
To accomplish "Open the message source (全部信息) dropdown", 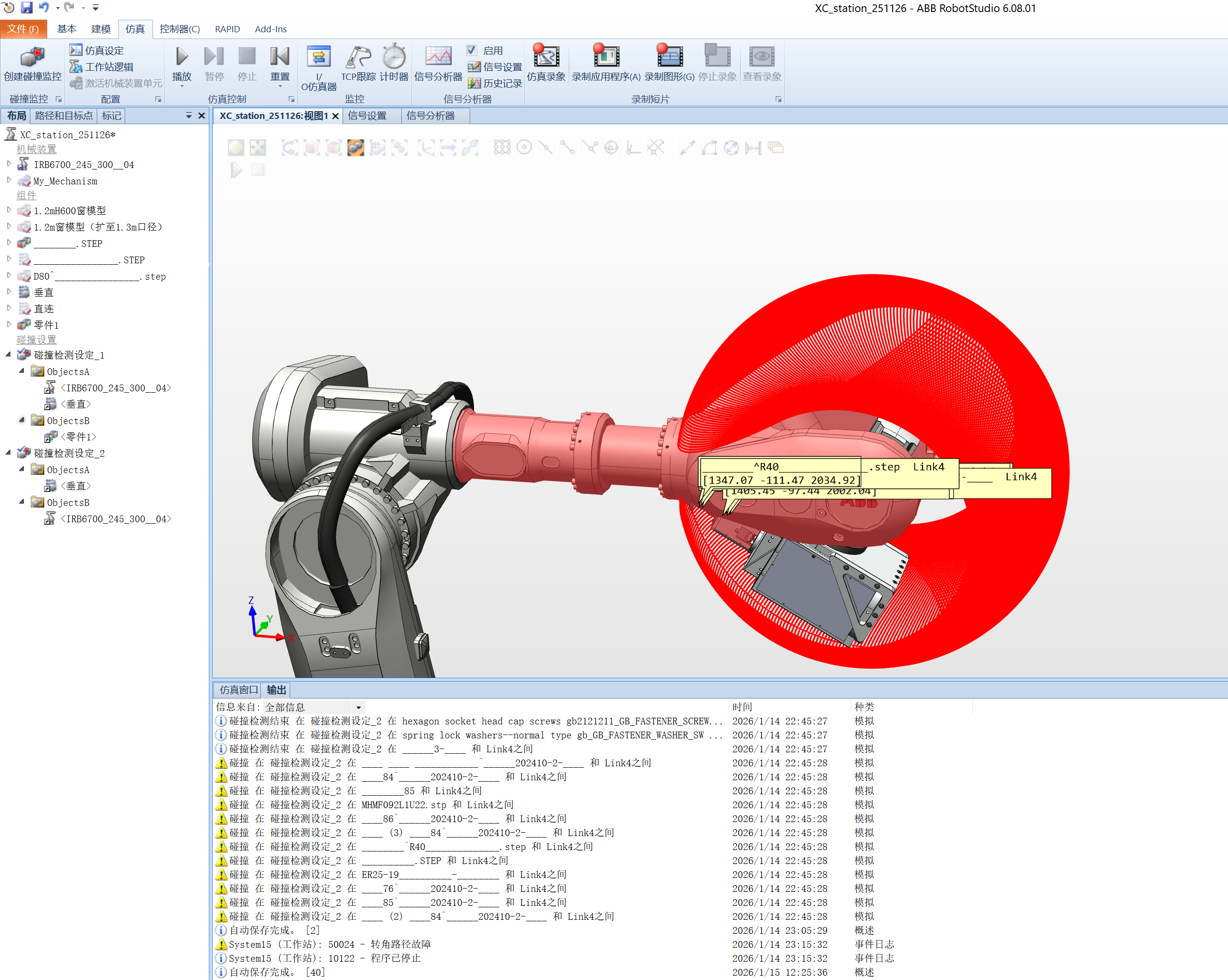I will tap(358, 707).
